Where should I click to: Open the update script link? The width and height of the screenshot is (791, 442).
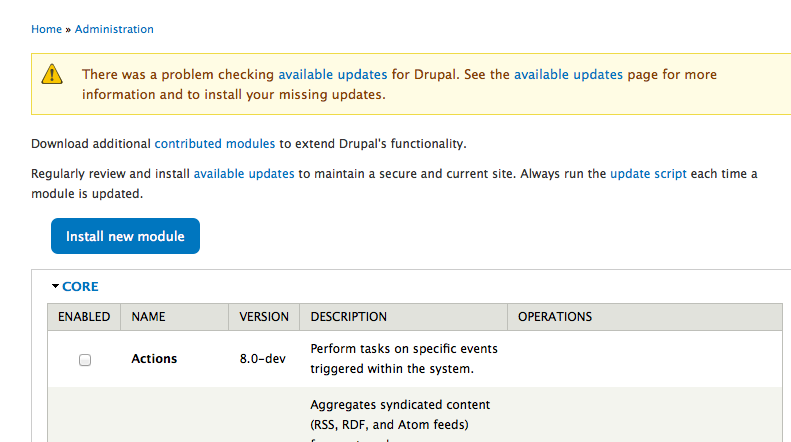648,174
